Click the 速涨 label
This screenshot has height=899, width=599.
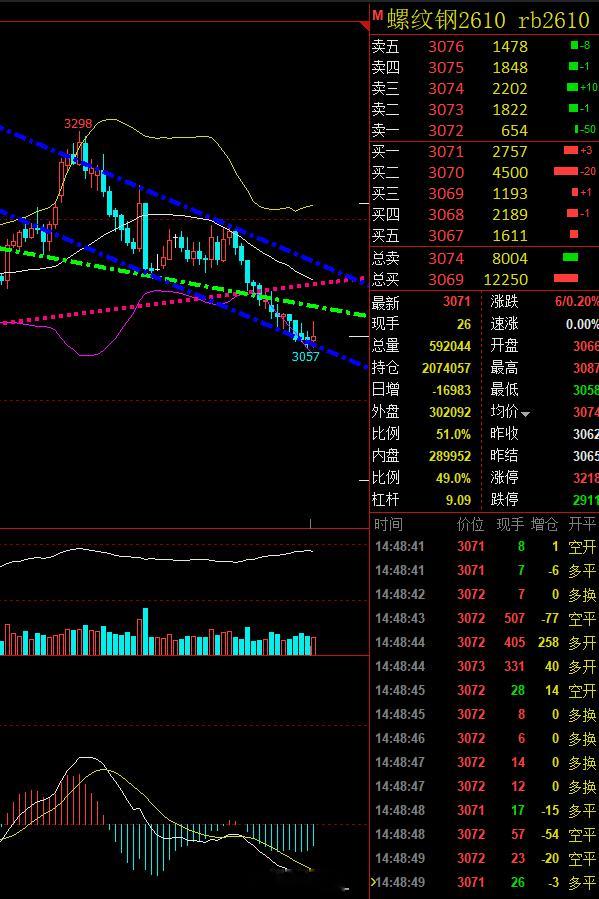pos(504,324)
